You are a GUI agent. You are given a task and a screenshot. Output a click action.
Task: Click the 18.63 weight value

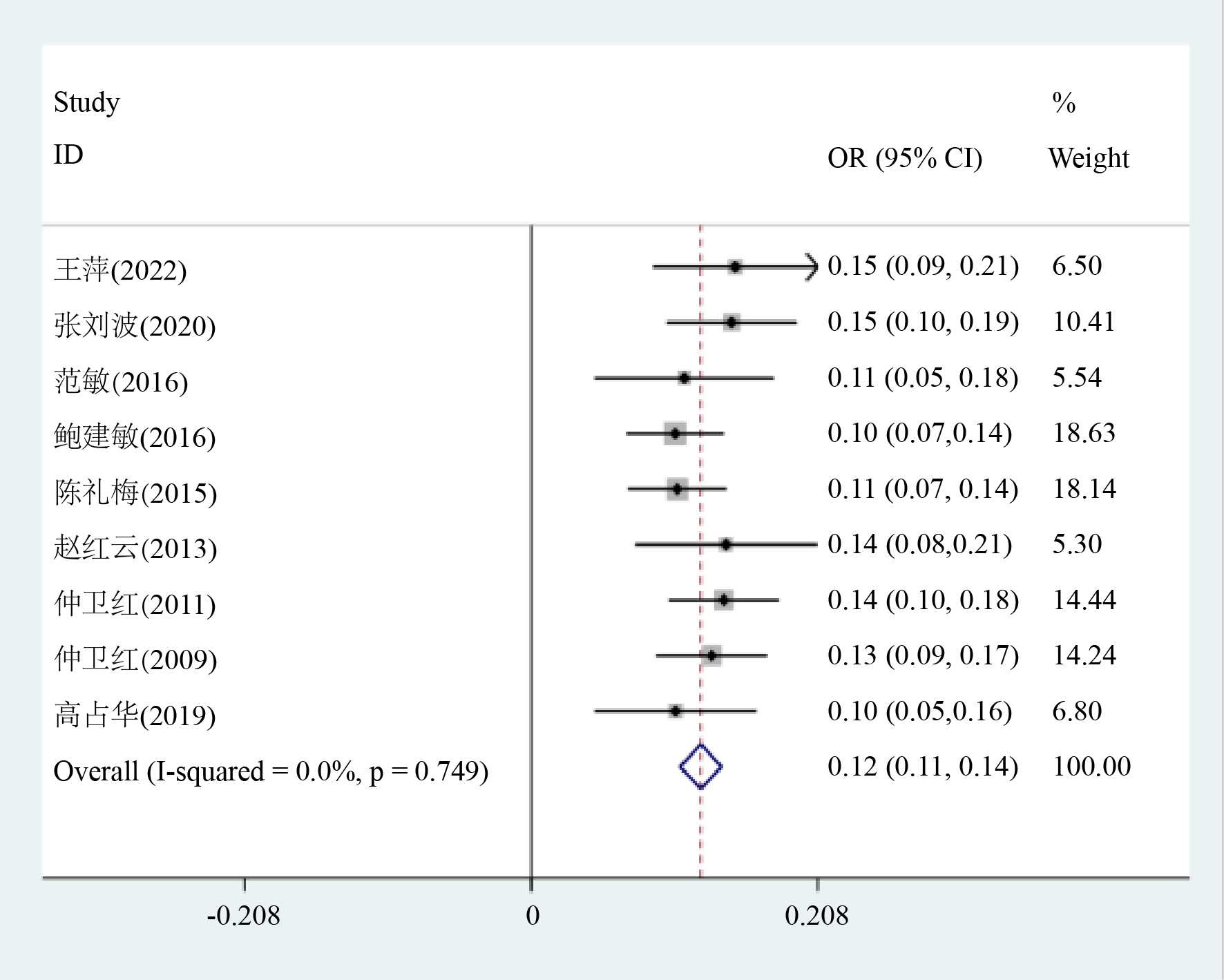(x=1084, y=433)
